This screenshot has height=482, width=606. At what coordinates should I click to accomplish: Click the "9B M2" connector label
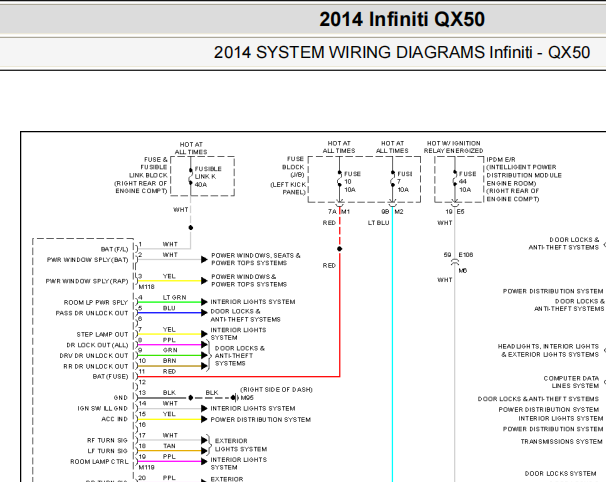click(392, 212)
